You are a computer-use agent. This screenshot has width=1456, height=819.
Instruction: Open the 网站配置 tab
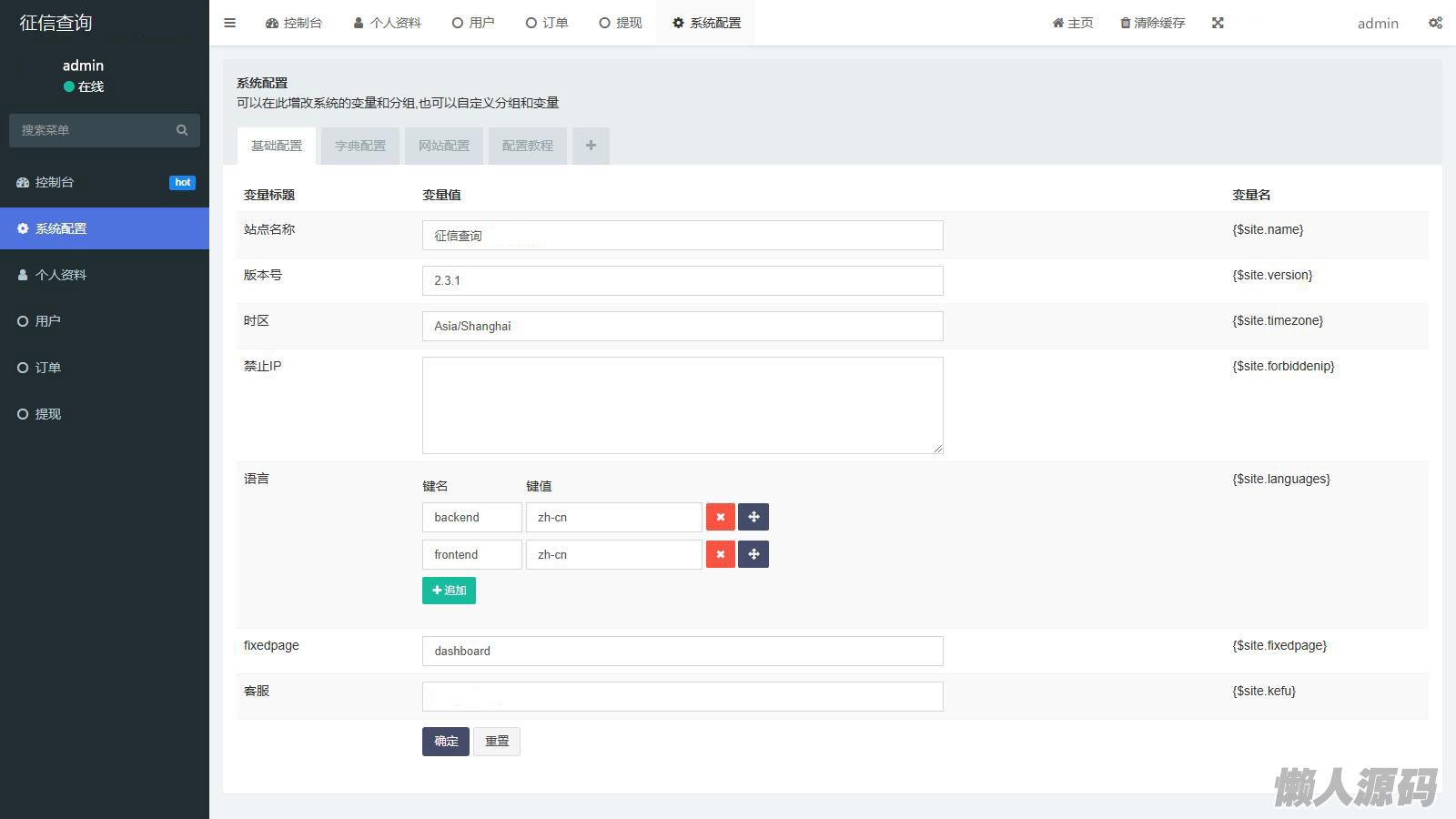[444, 146]
